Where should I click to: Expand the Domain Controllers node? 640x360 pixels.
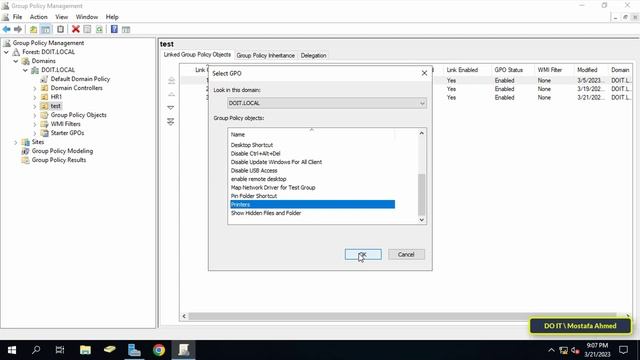(35, 88)
